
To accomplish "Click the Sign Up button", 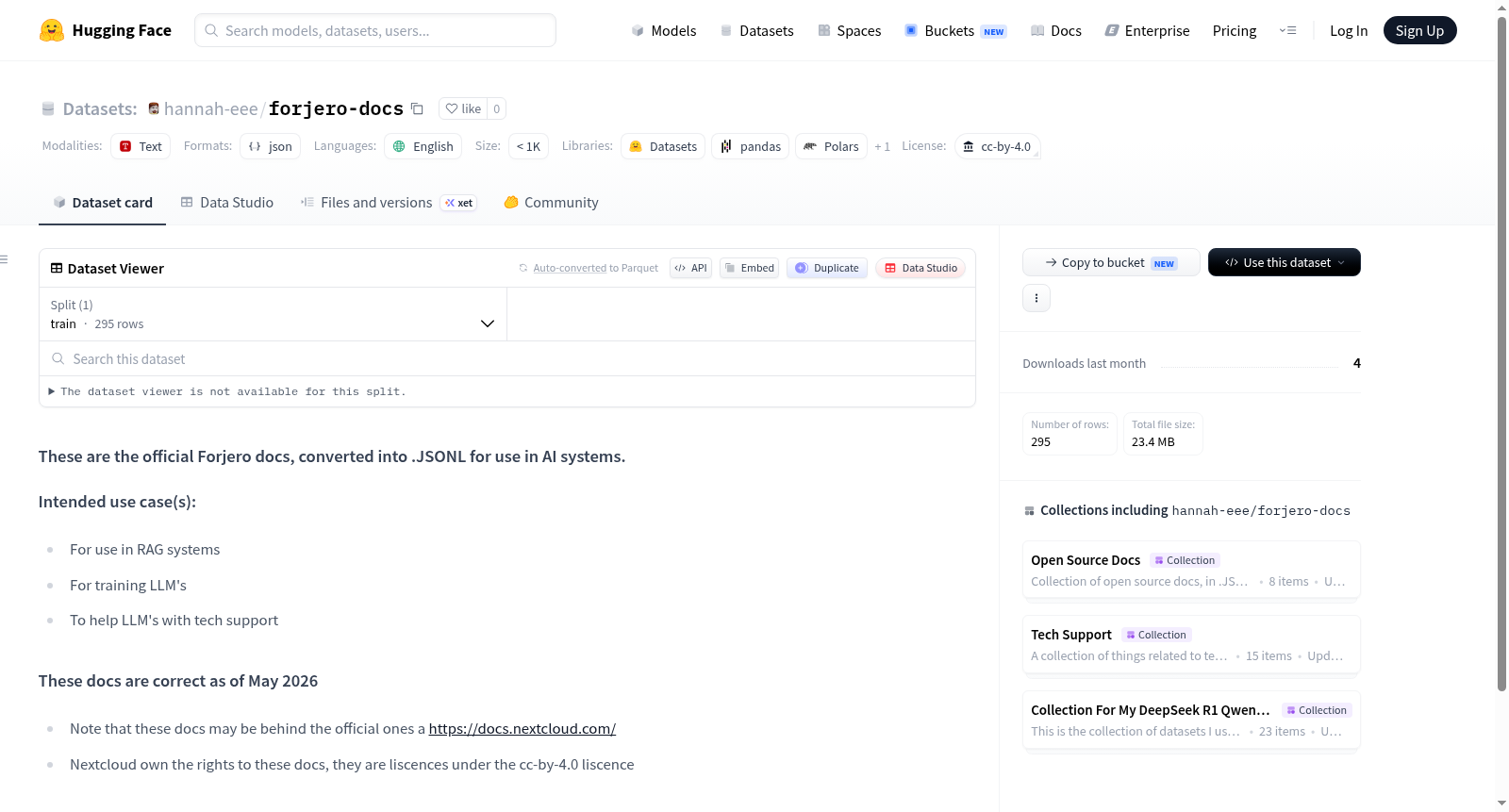I will [1419, 30].
